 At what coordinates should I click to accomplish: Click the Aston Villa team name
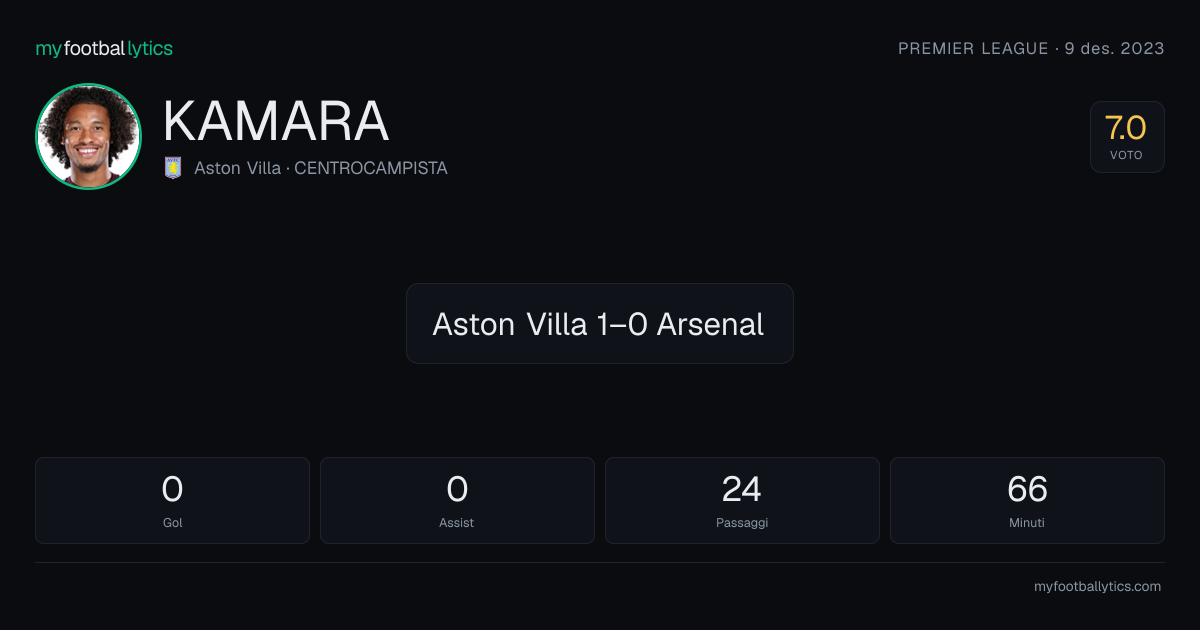click(x=237, y=168)
